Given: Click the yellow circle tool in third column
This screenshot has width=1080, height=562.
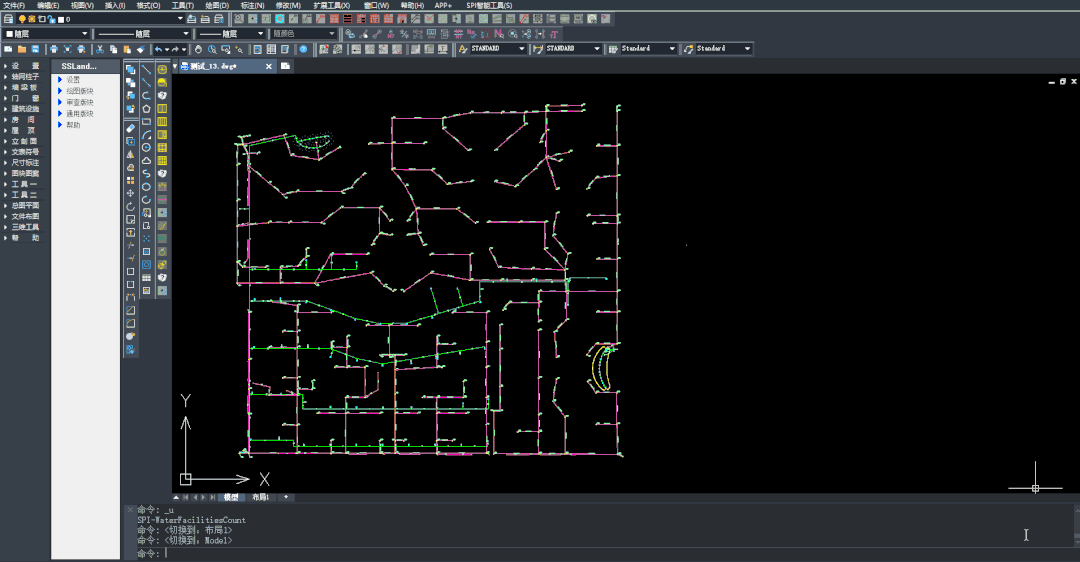Looking at the screenshot, I should (x=162, y=70).
